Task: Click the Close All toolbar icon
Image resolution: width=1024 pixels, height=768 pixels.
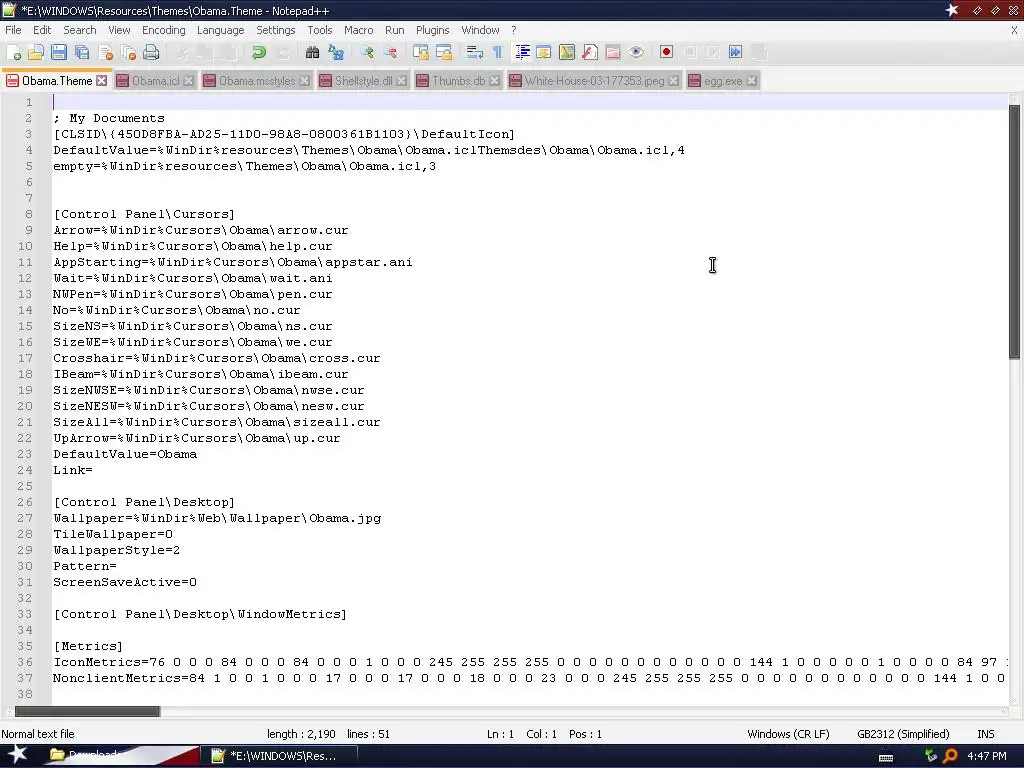Action: [128, 53]
